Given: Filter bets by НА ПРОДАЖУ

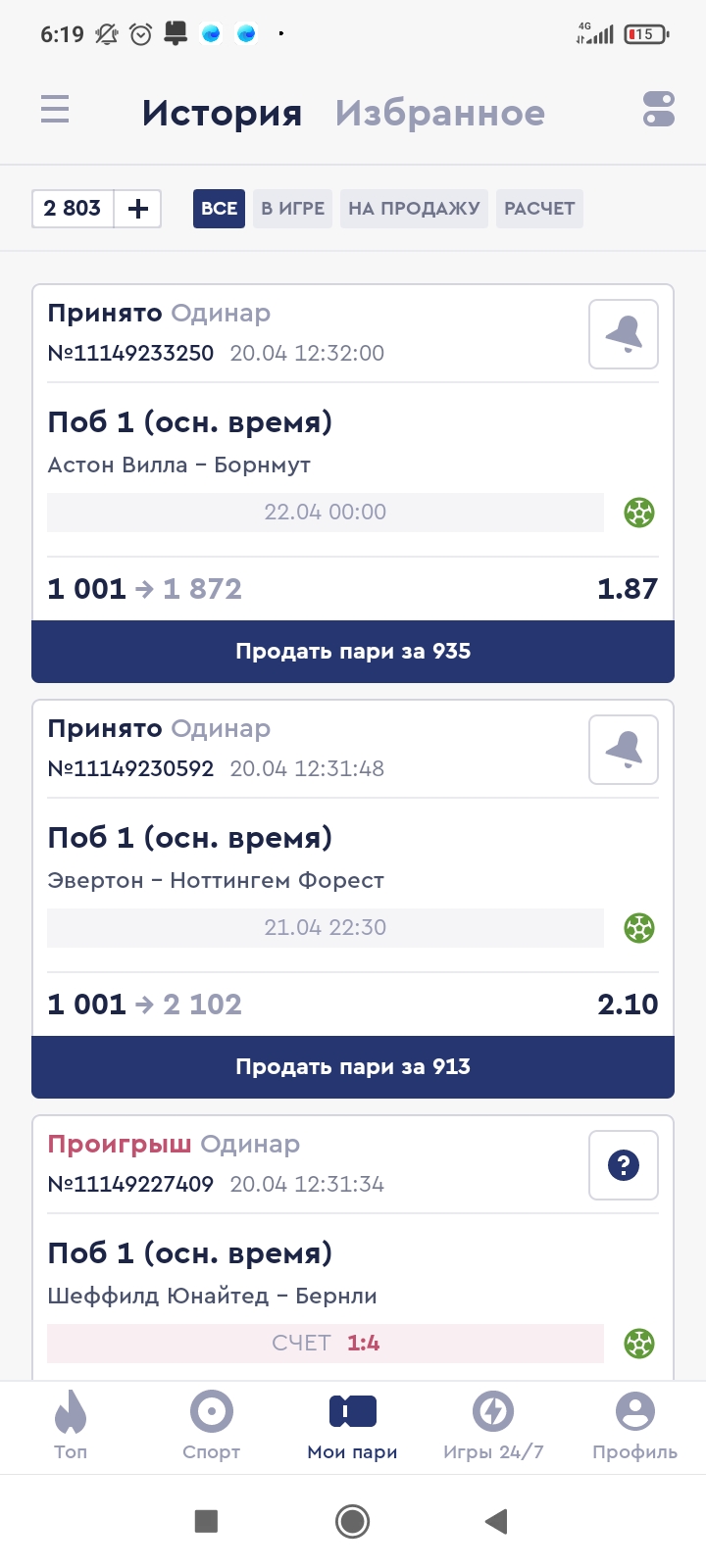Looking at the screenshot, I should tap(414, 209).
